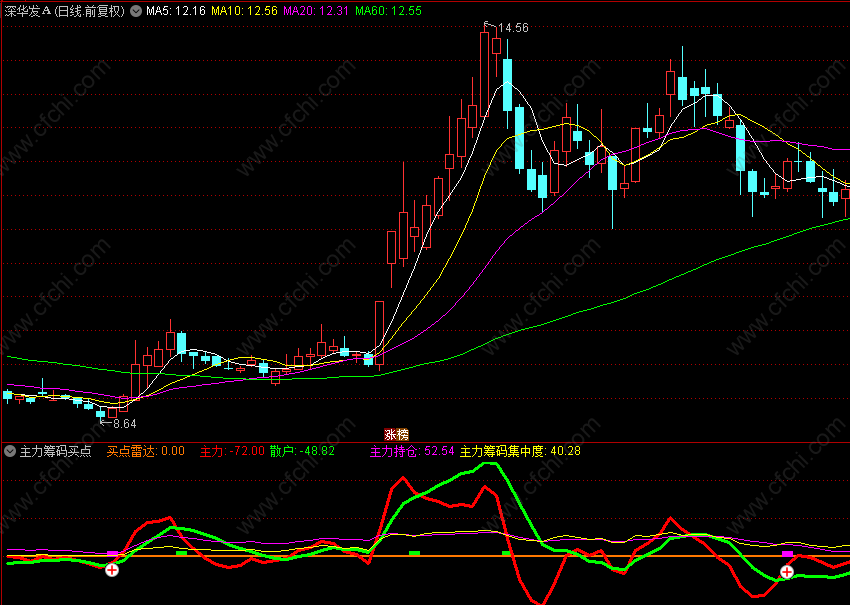Expand the 主力筹码买点 indicator dropdown arrow
The width and height of the screenshot is (850, 605).
[x=10, y=451]
